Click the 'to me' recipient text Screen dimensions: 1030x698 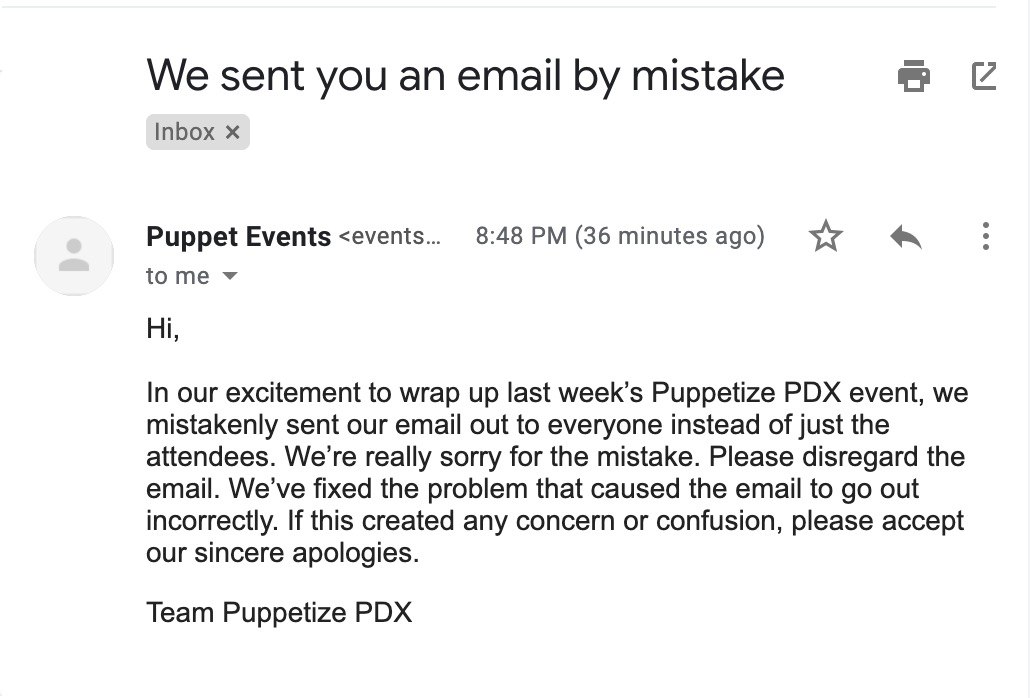[x=178, y=276]
